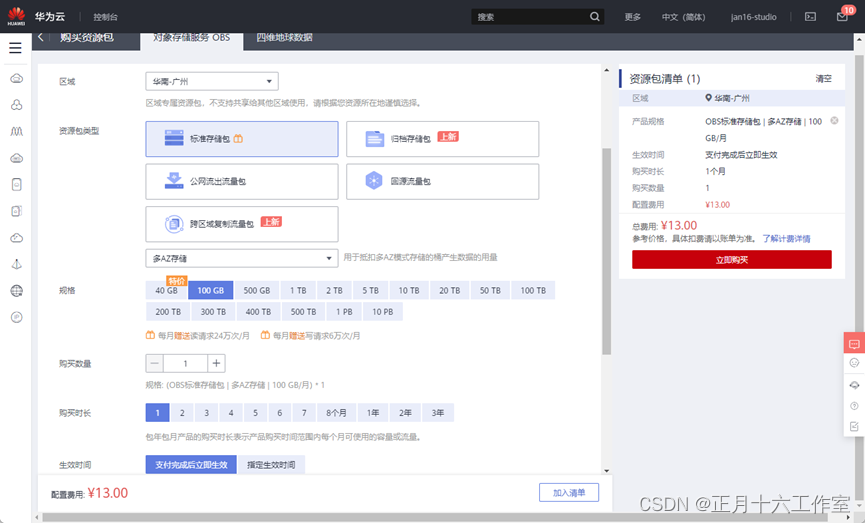Click the red 立即购买 button

731,260
